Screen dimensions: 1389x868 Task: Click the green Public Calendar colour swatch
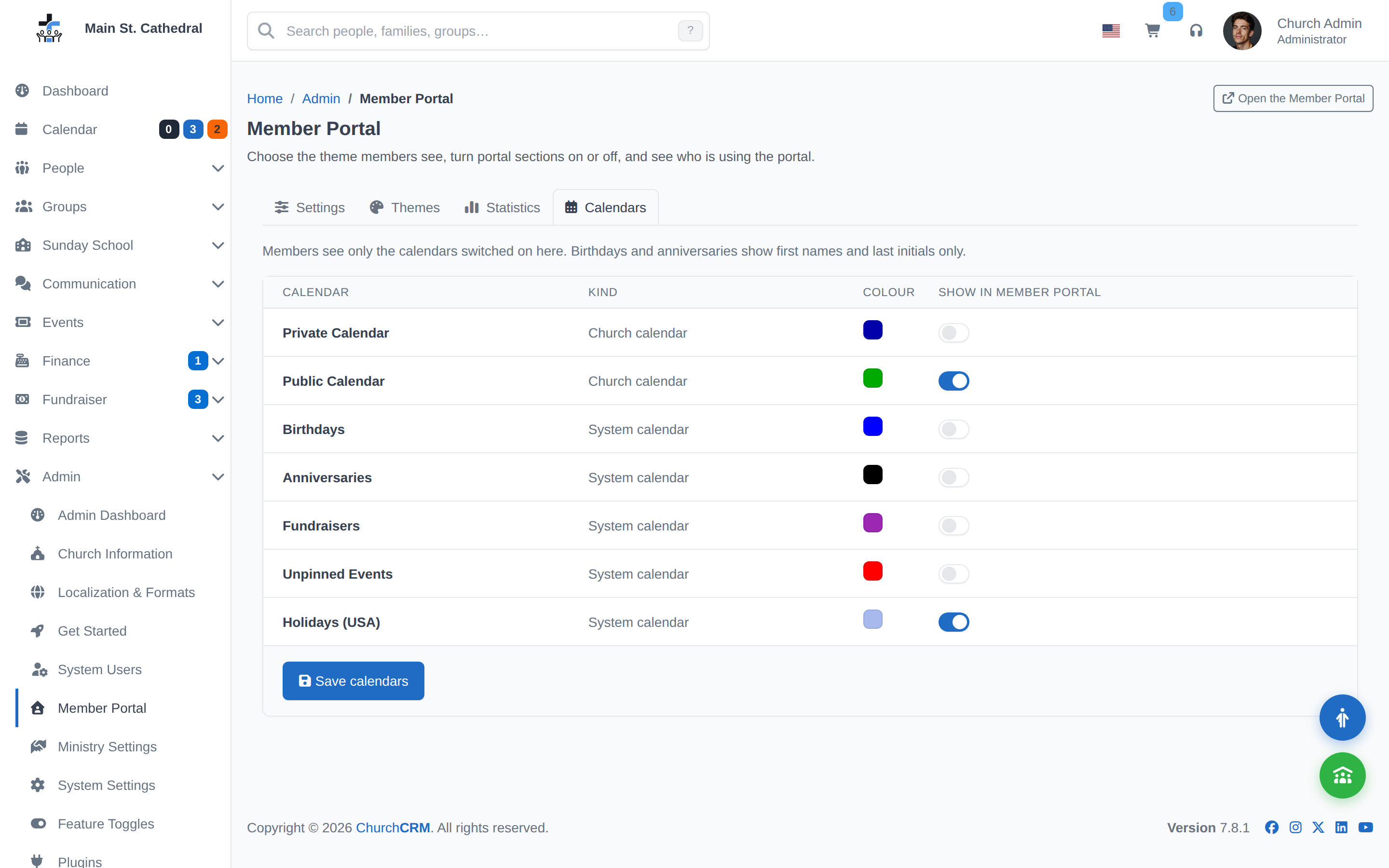[872, 379]
